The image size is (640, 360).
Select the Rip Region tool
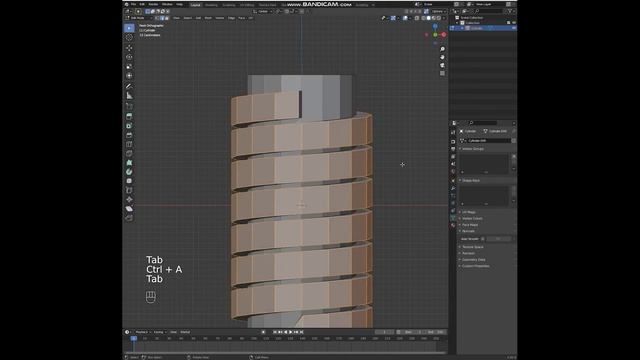(x=129, y=218)
